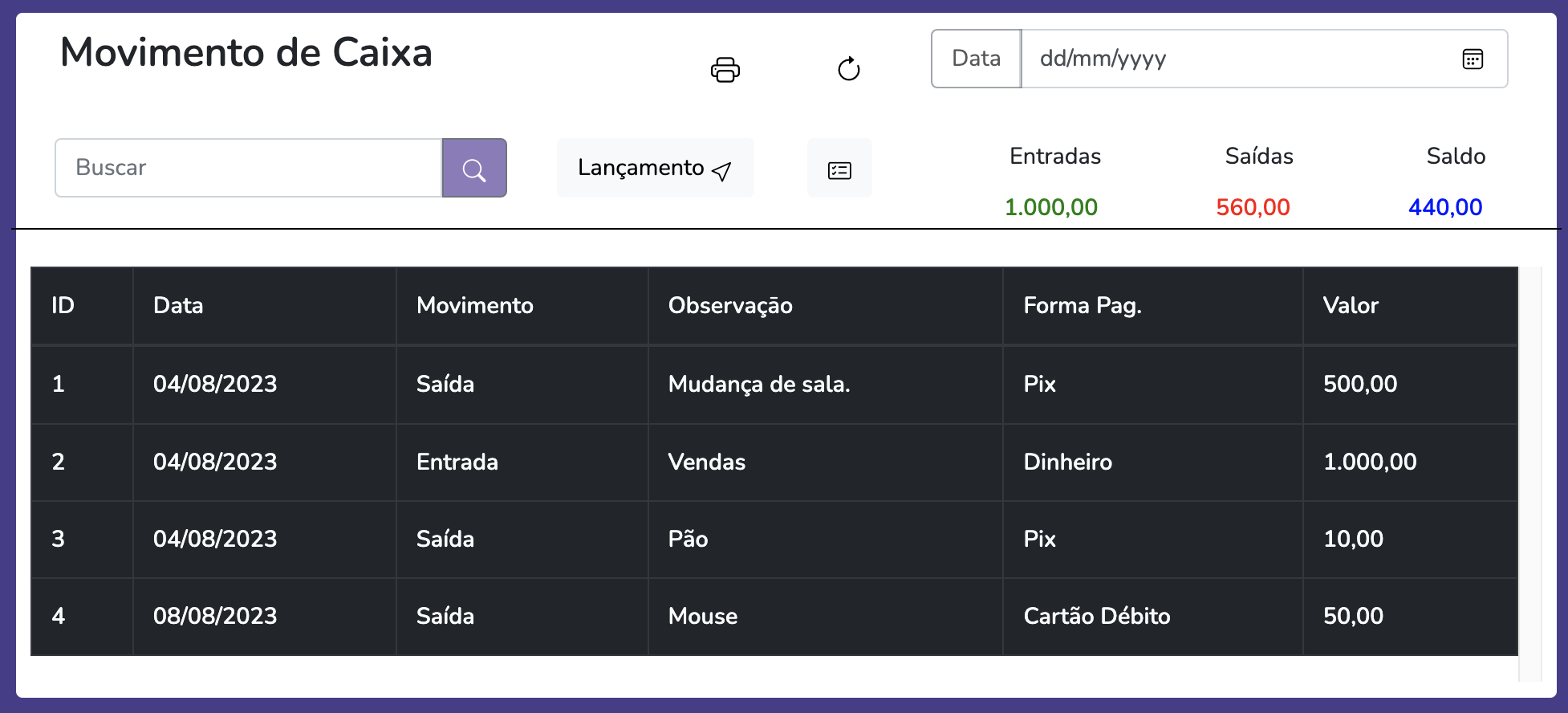The width and height of the screenshot is (1568, 713).
Task: Click the printer icon
Action: click(725, 70)
